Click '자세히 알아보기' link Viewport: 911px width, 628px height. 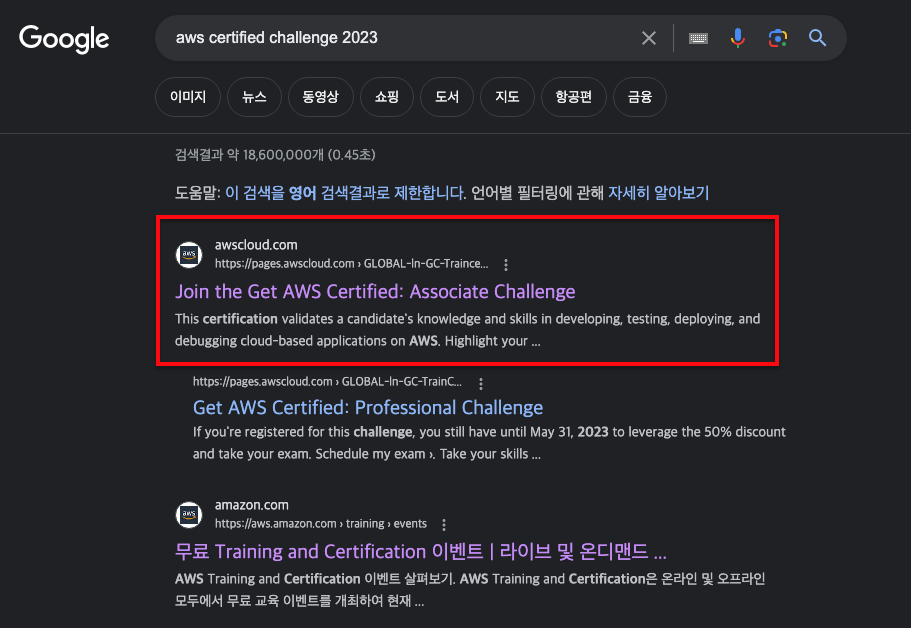tap(658, 193)
